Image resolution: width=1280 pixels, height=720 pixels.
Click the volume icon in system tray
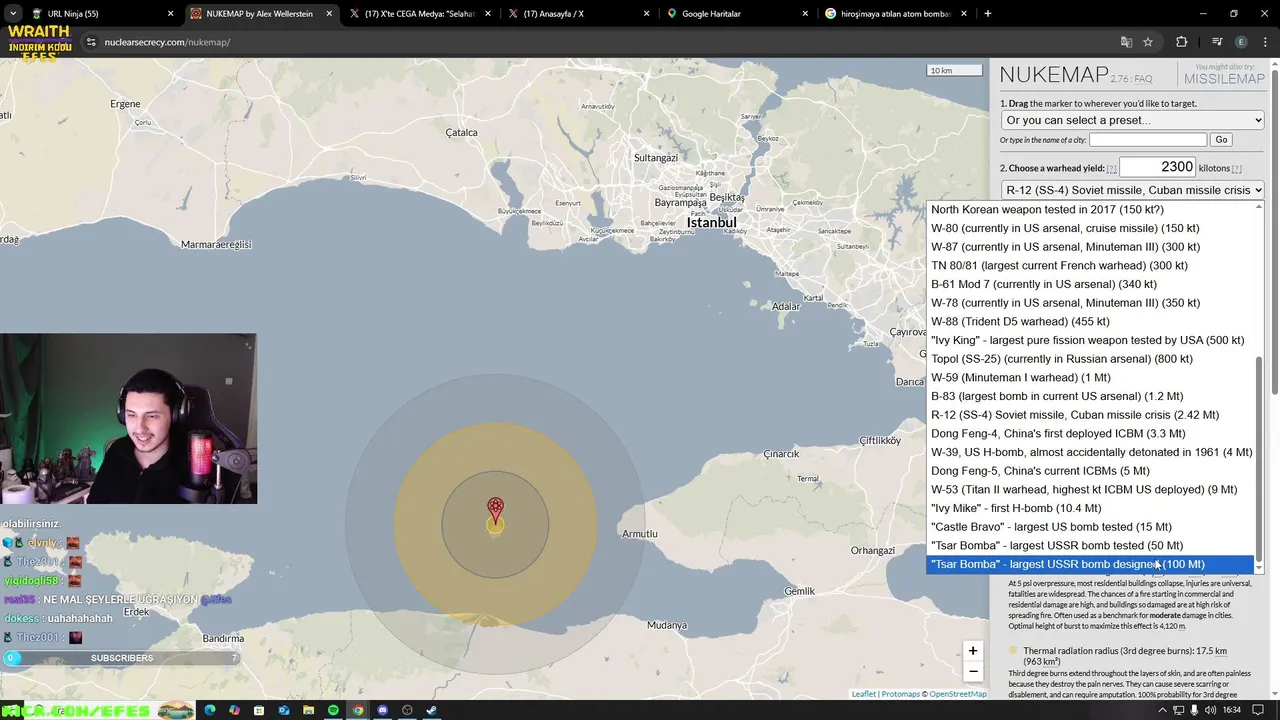(1210, 710)
